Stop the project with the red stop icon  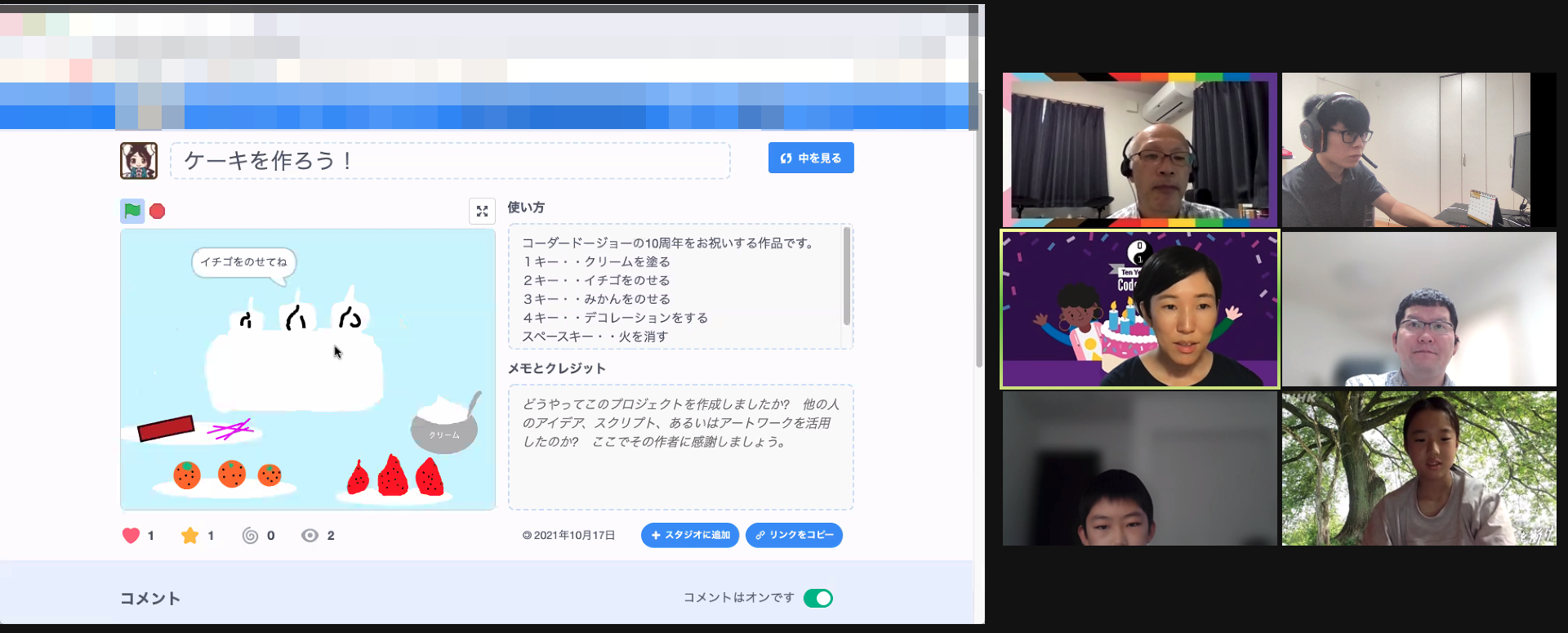(158, 212)
